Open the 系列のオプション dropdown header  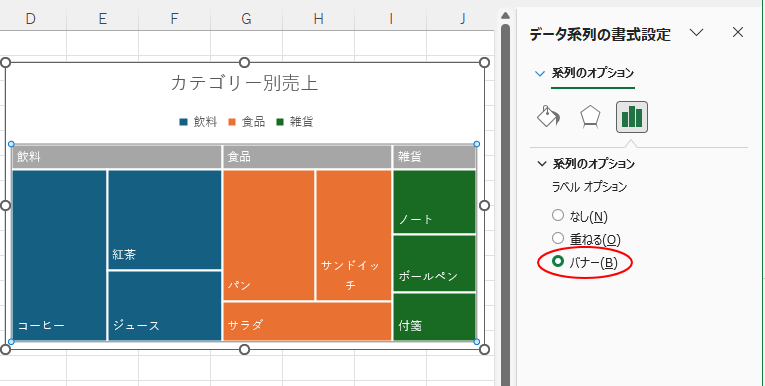coord(585,73)
